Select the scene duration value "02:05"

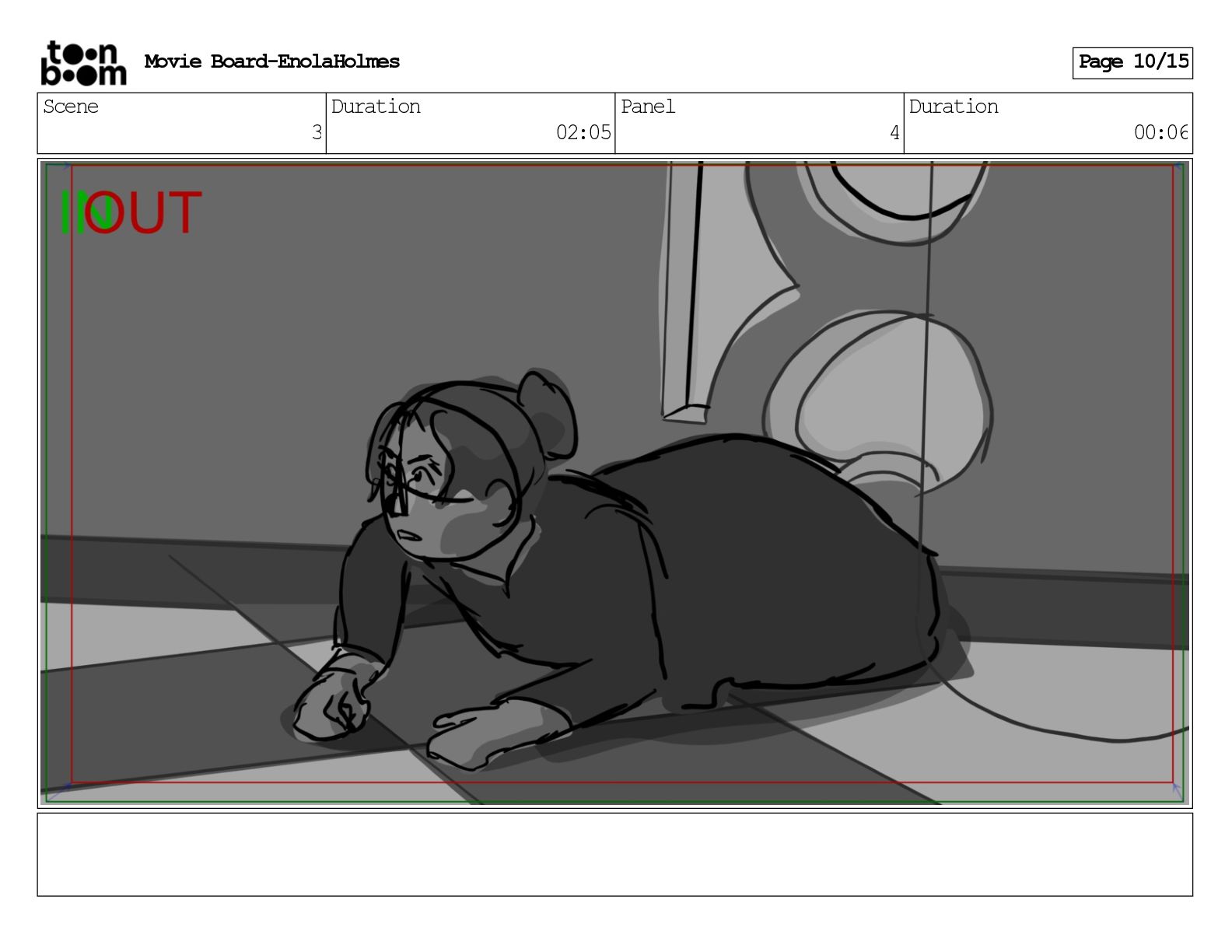click(583, 132)
